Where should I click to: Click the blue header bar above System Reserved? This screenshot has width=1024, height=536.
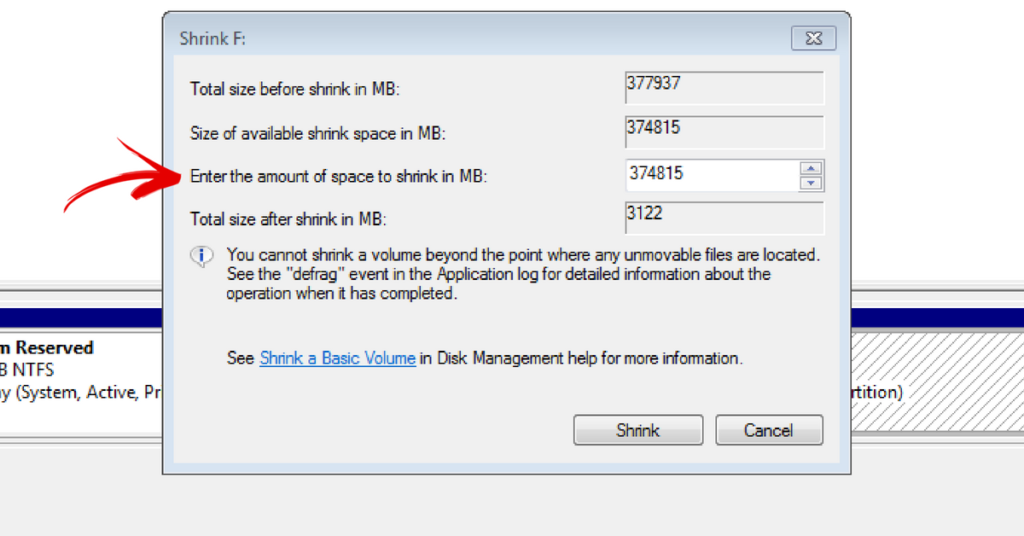pos(81,318)
